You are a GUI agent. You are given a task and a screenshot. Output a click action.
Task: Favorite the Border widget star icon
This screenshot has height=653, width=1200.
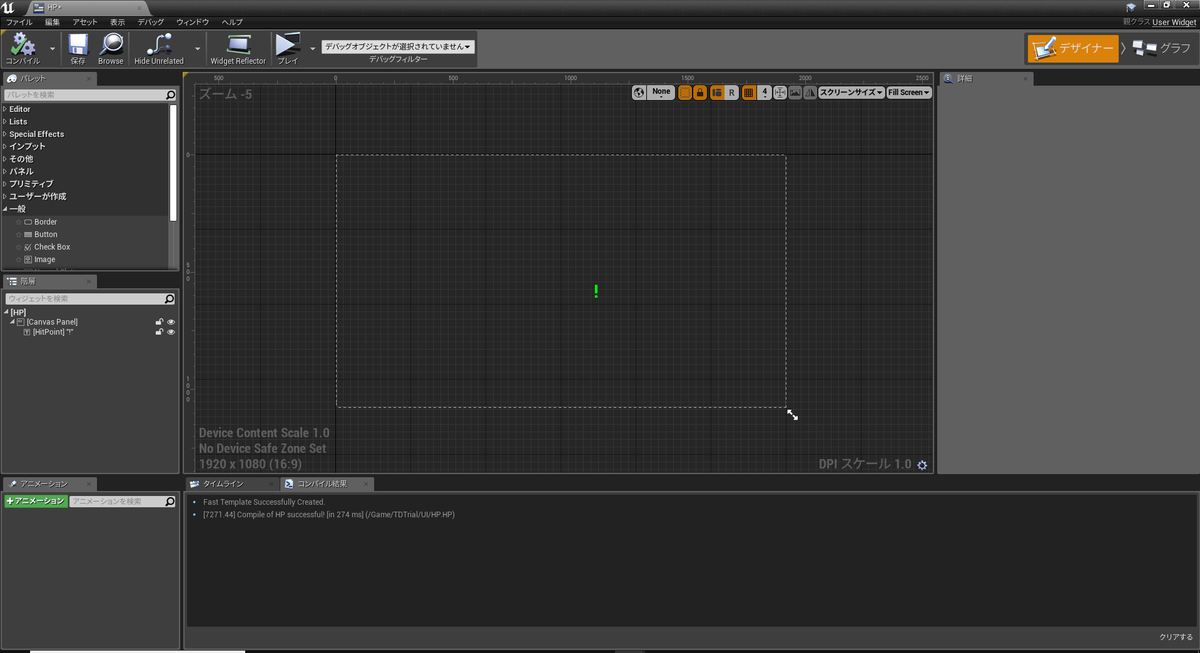point(18,222)
